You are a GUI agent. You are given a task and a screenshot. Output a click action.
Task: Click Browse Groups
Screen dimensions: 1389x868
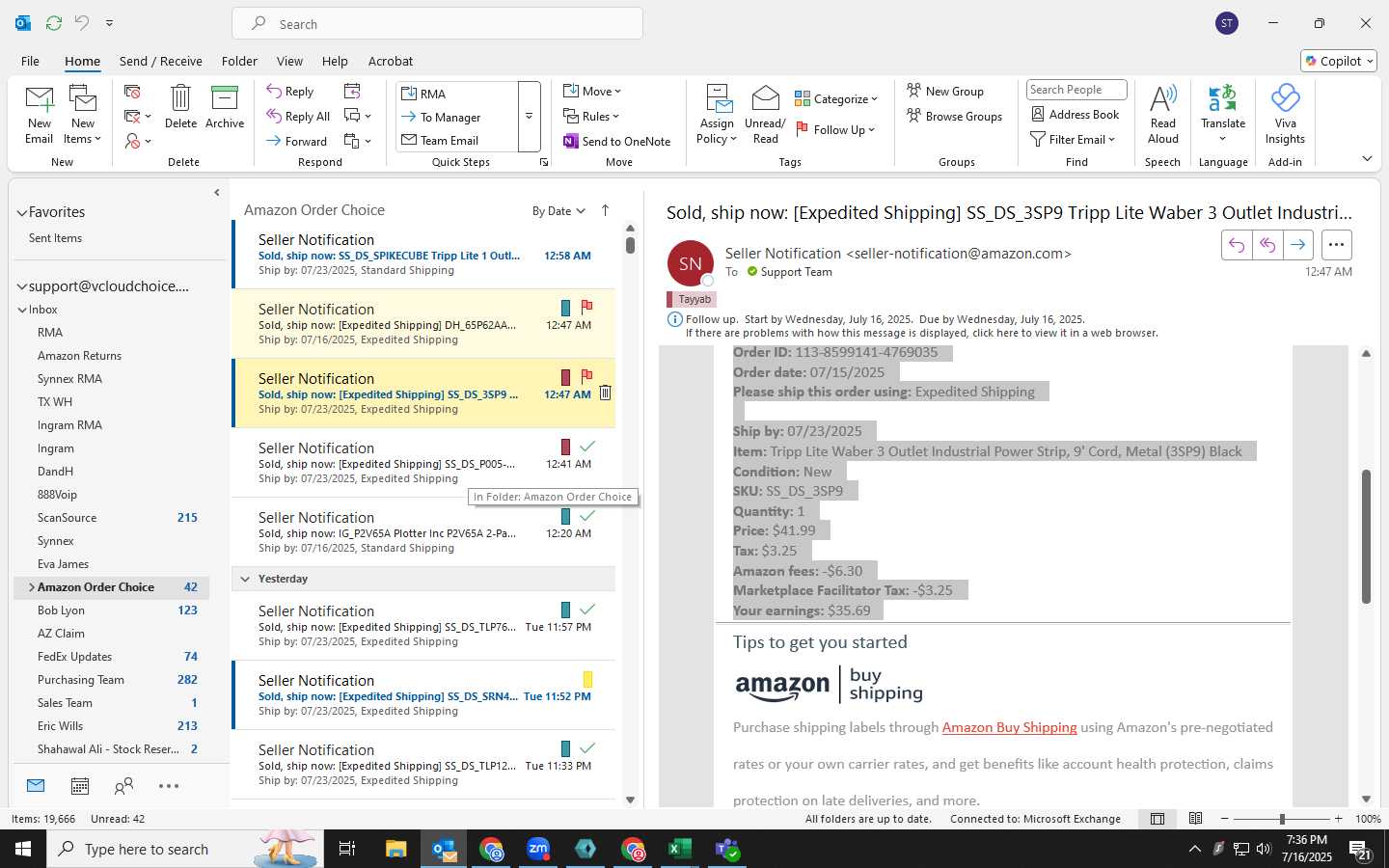955,116
